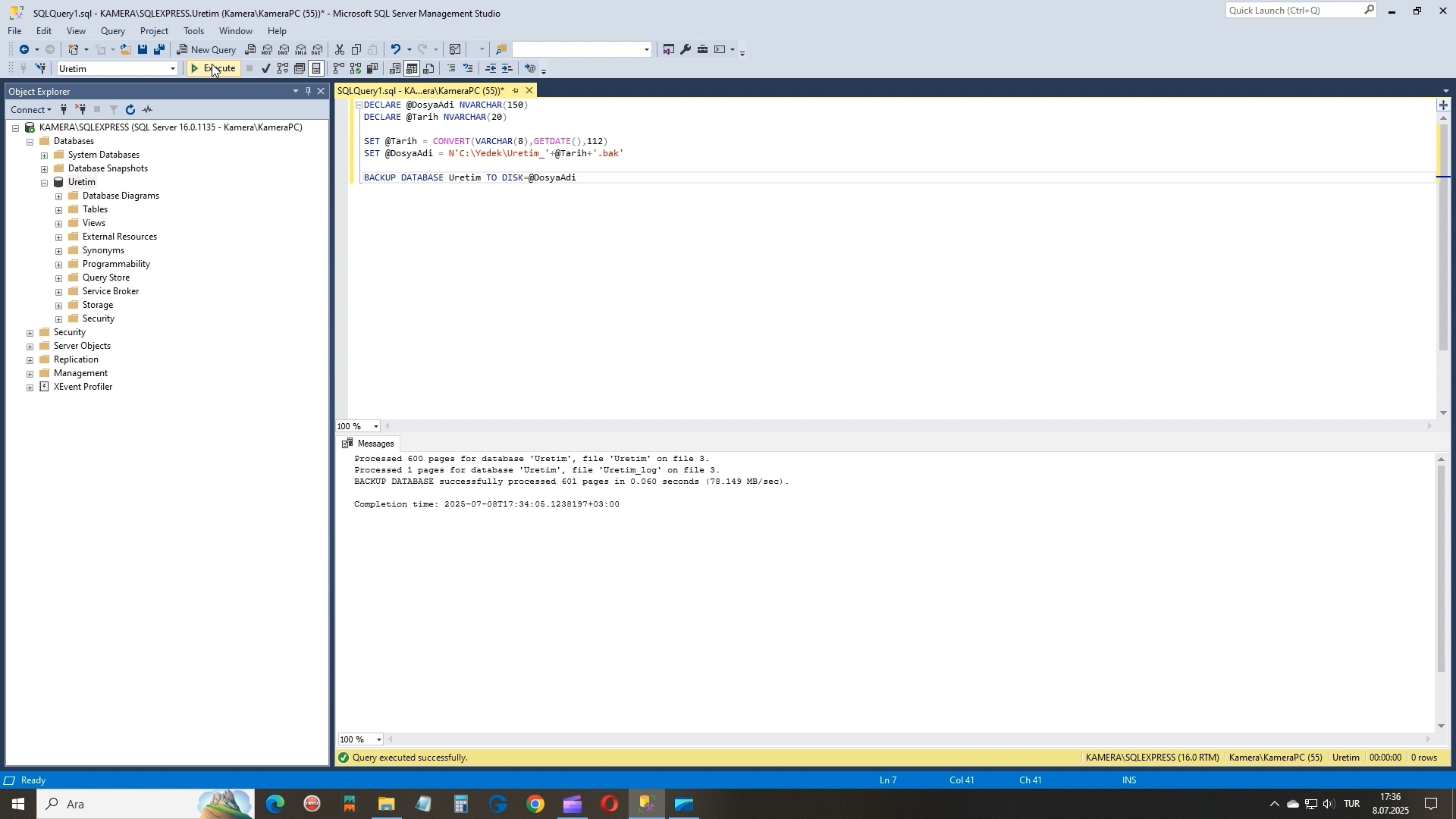
Task: Click the Save All icon
Action: point(159,49)
